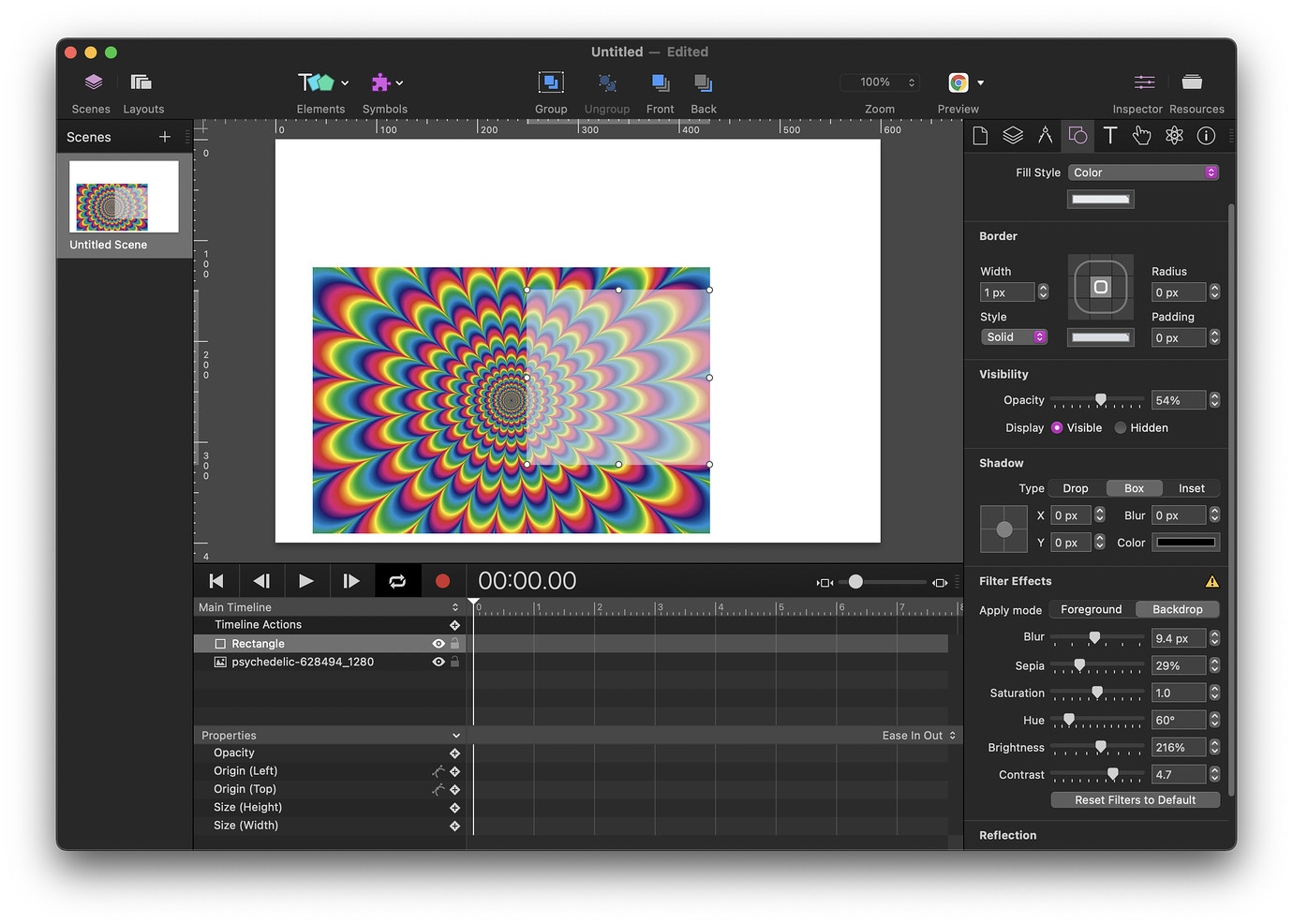
Task: Hide the Rectangle layer using its eye icon
Action: [438, 644]
